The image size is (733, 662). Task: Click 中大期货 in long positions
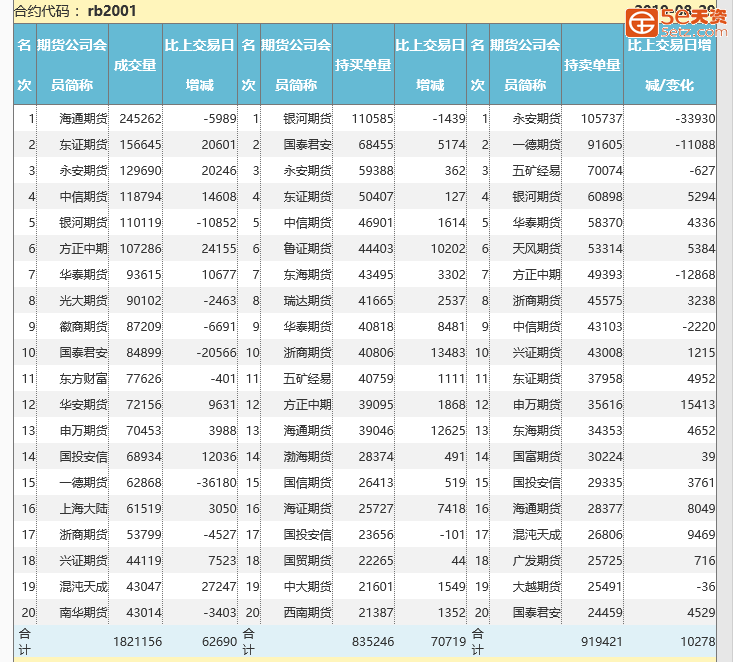pos(307,587)
